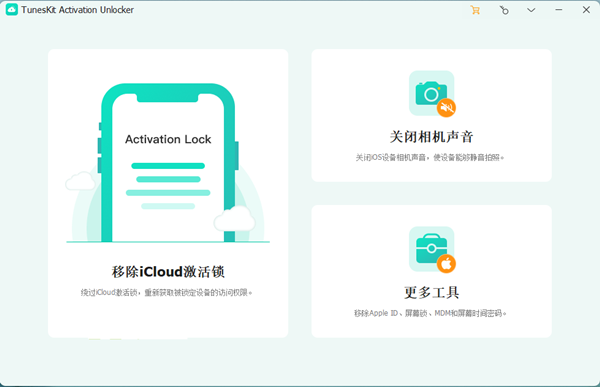Select 移除iCloud激活锁 heading
This screenshot has width=600, height=387.
coord(168,272)
